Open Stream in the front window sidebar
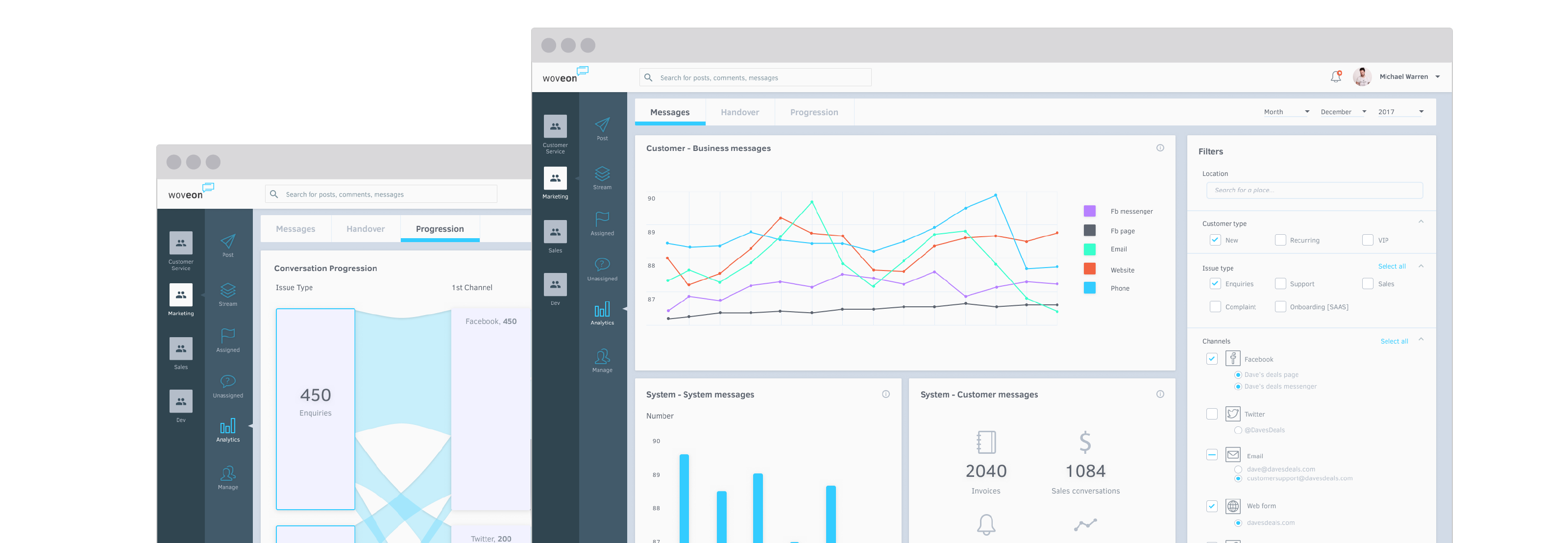 pos(602,178)
